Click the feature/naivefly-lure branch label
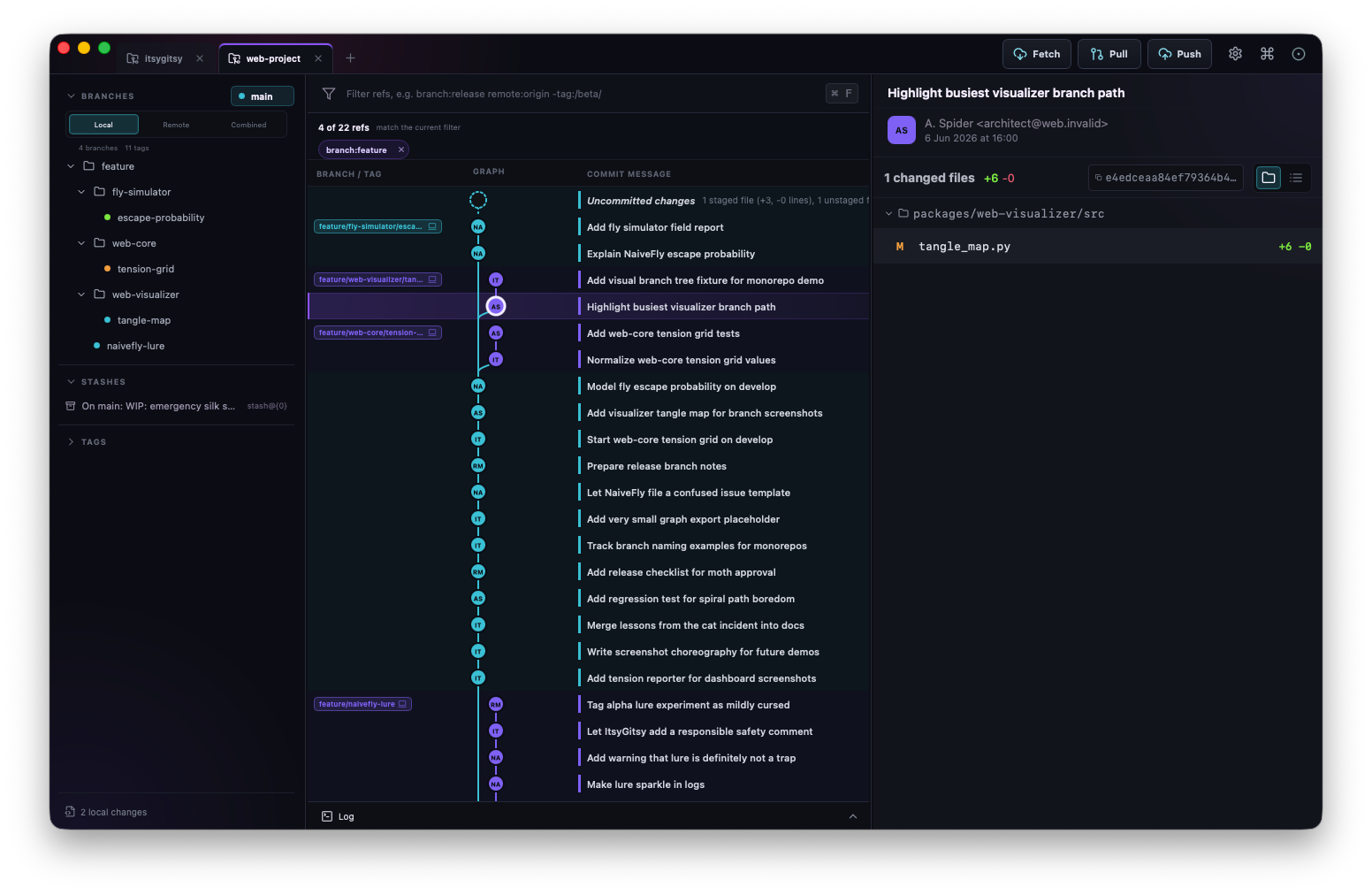The width and height of the screenshot is (1372, 895). pos(362,704)
